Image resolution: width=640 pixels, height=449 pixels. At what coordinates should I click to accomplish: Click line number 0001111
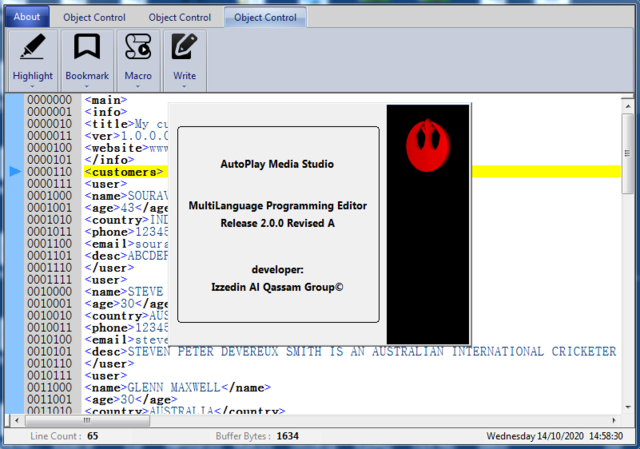pyautogui.click(x=49, y=280)
